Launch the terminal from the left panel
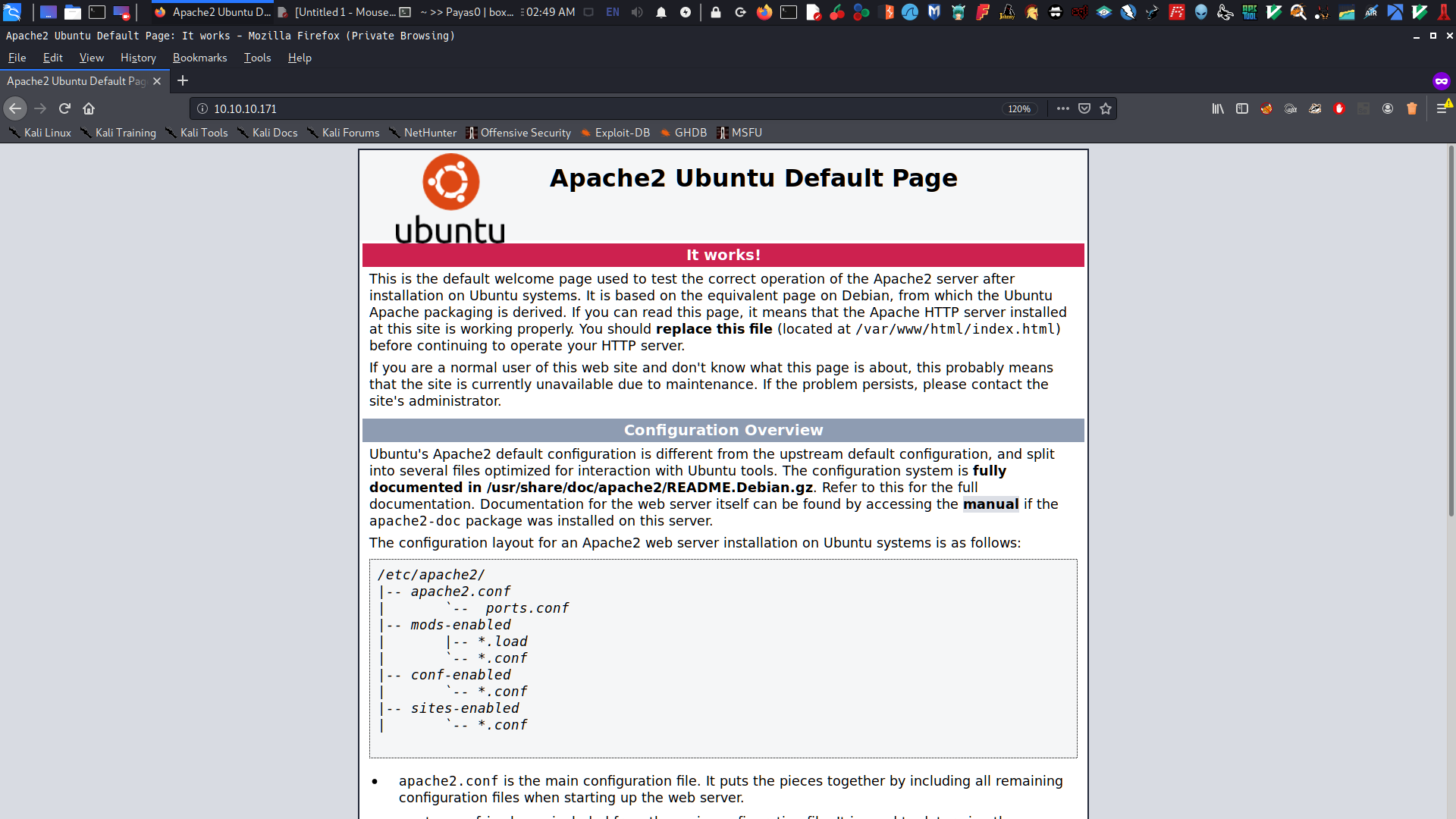Image resolution: width=1456 pixels, height=819 pixels. coord(97,12)
